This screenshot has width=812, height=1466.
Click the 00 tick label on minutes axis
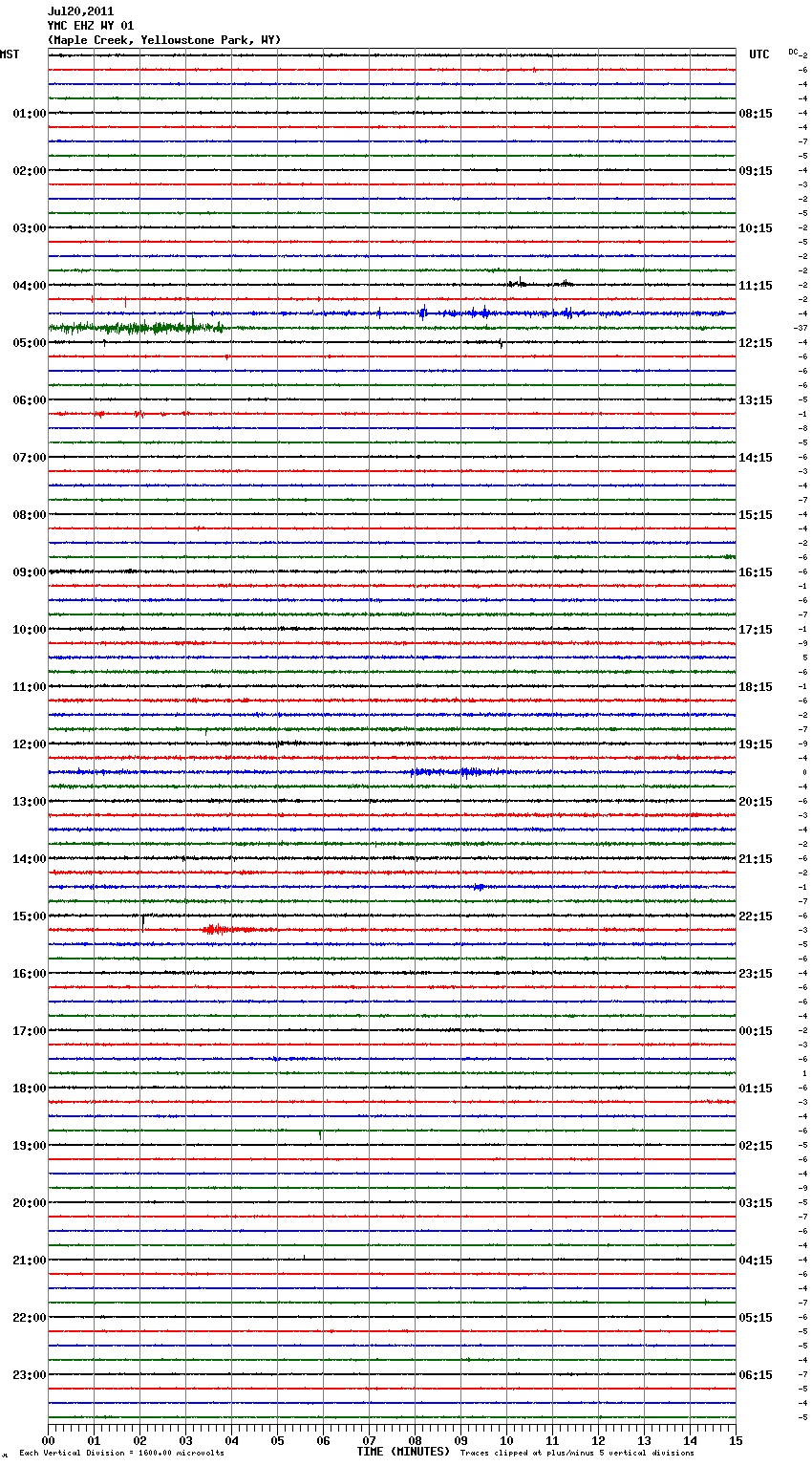pos(49,1440)
